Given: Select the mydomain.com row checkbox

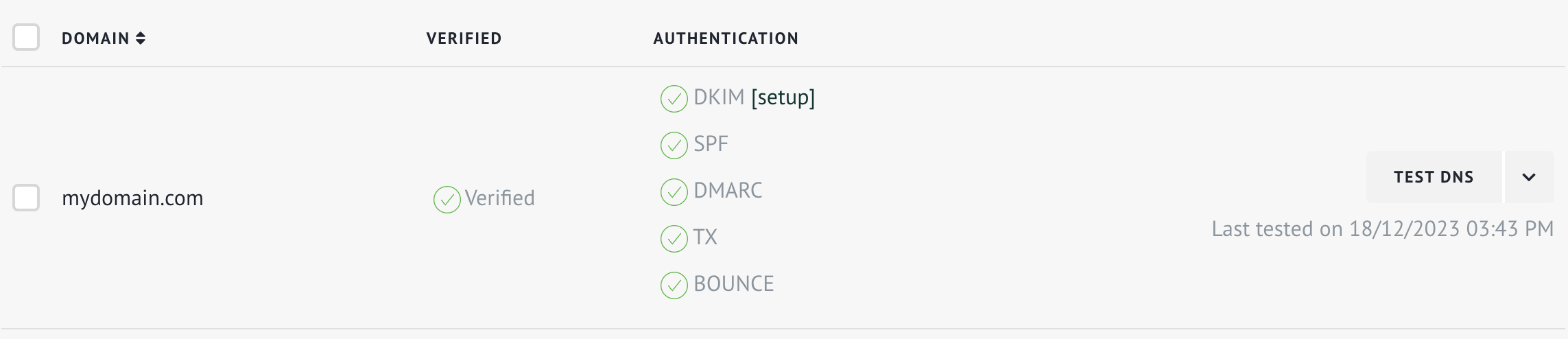Looking at the screenshot, I should coord(26,198).
